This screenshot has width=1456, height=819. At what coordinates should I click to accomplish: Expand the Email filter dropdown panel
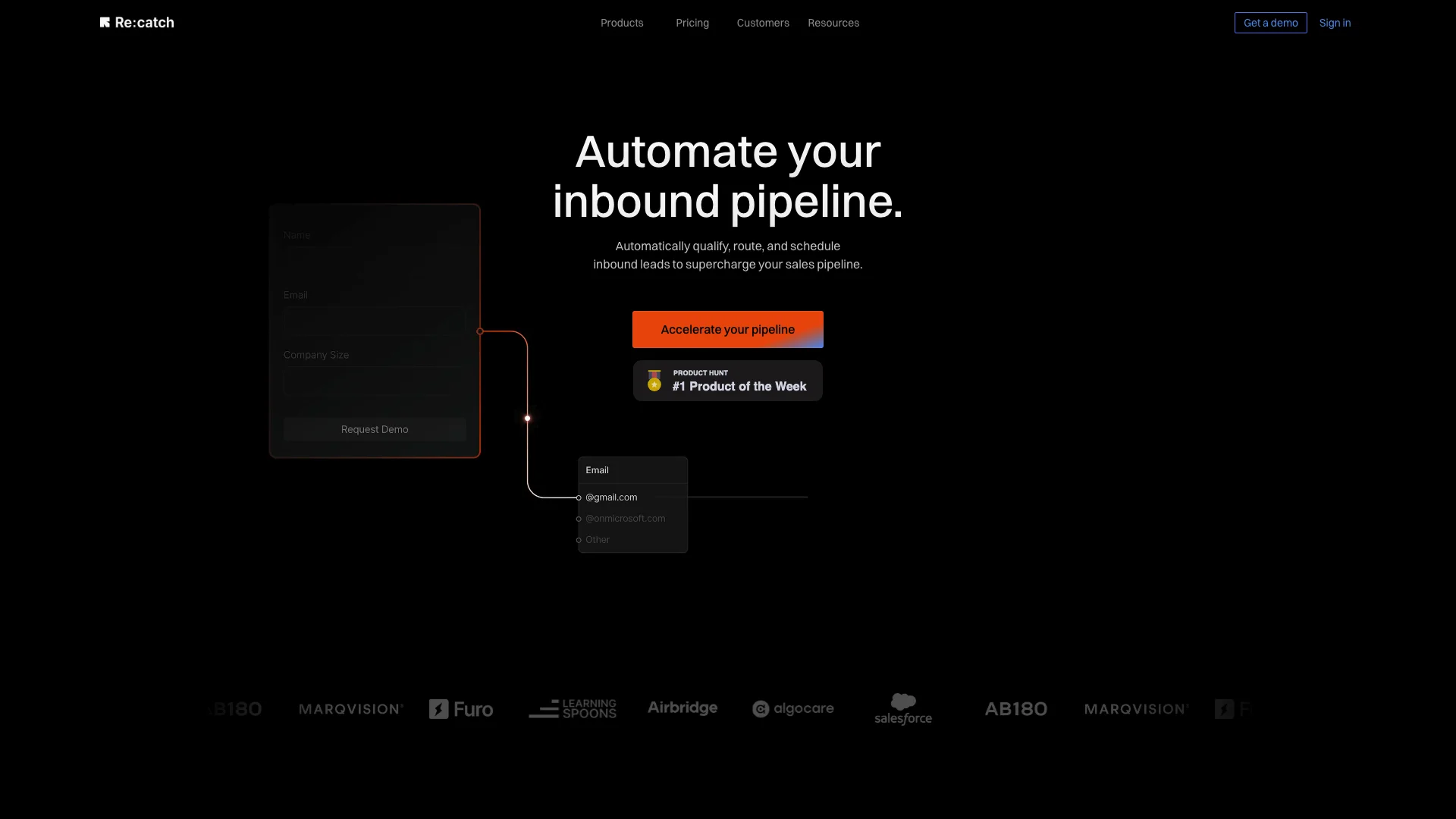click(x=631, y=470)
